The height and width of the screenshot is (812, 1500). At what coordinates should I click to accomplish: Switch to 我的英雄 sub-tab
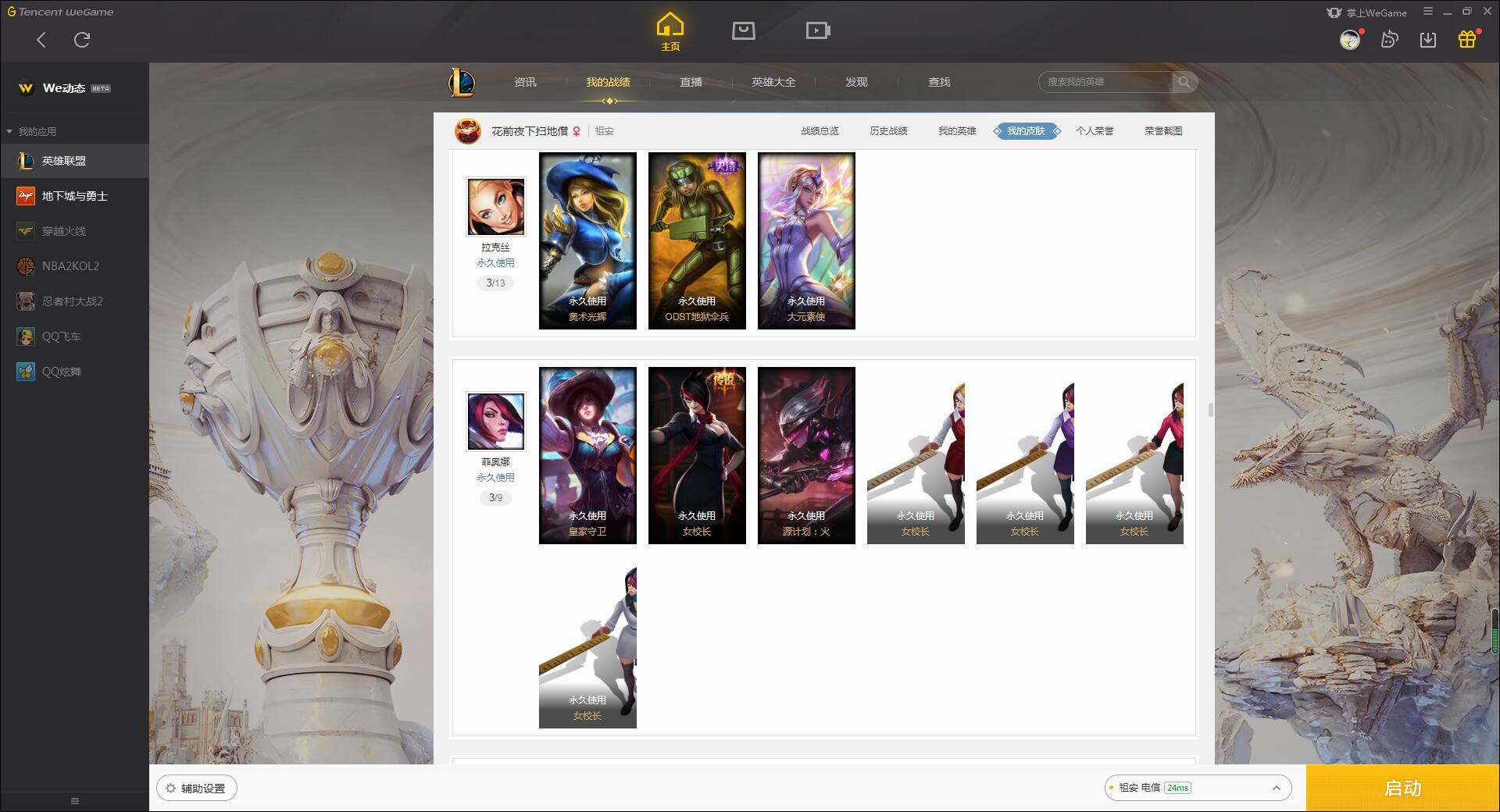click(x=957, y=131)
